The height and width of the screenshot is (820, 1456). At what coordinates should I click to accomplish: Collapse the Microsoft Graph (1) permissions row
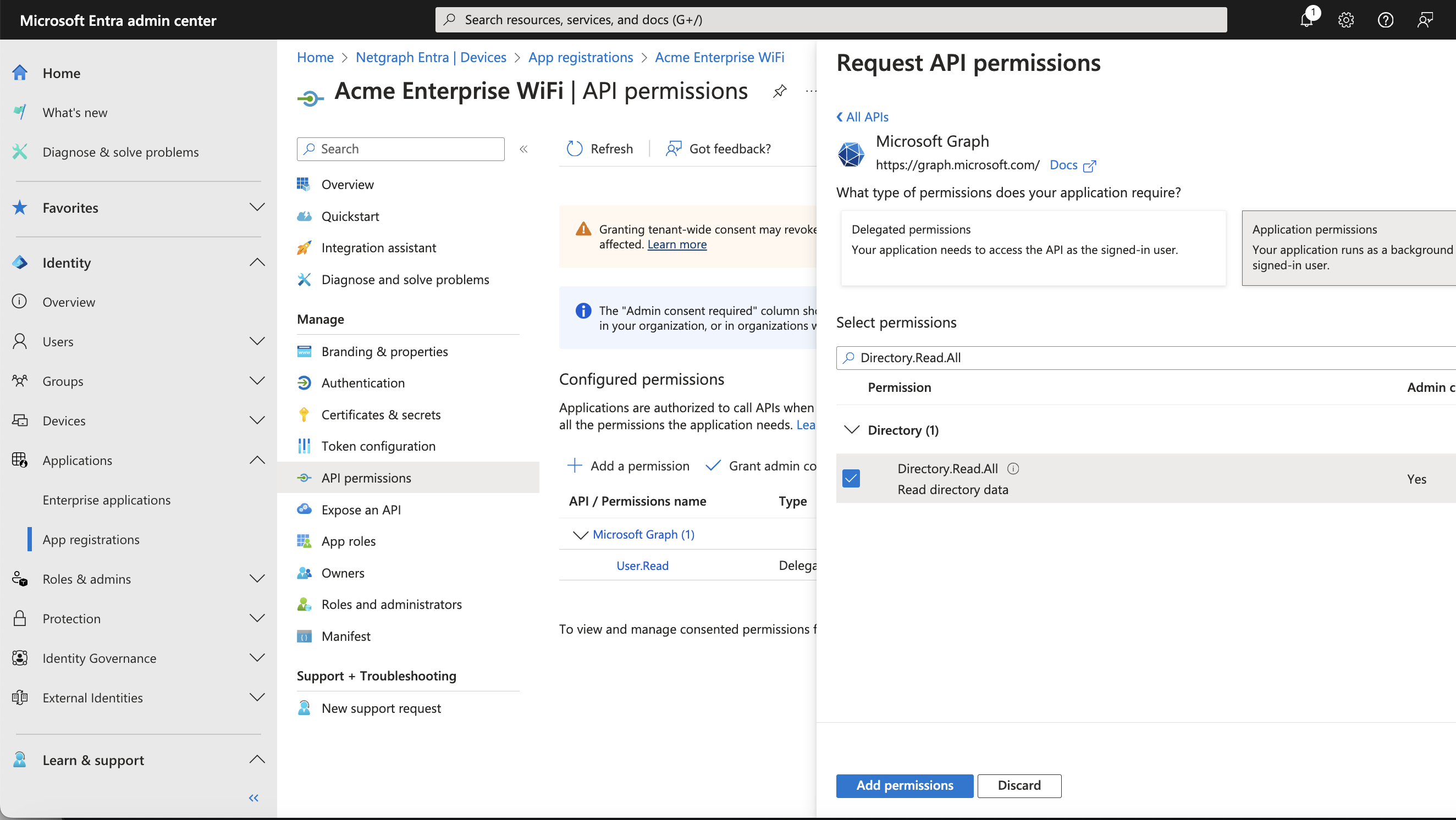pos(580,535)
